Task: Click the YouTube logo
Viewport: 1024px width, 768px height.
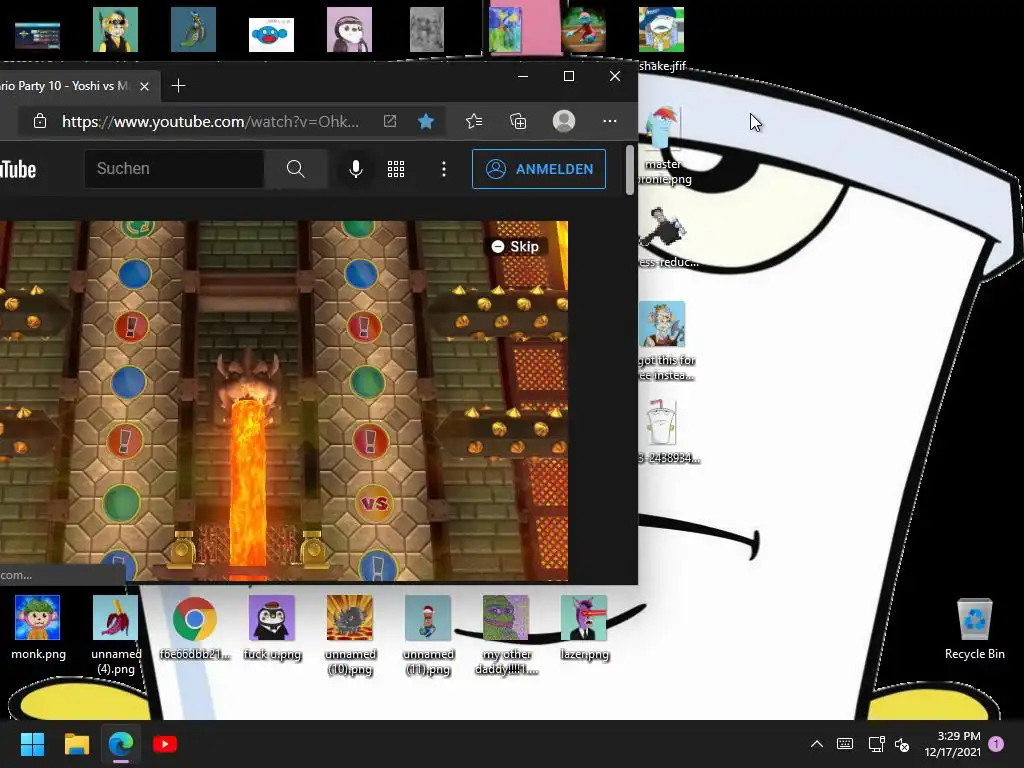Action: [x=18, y=169]
